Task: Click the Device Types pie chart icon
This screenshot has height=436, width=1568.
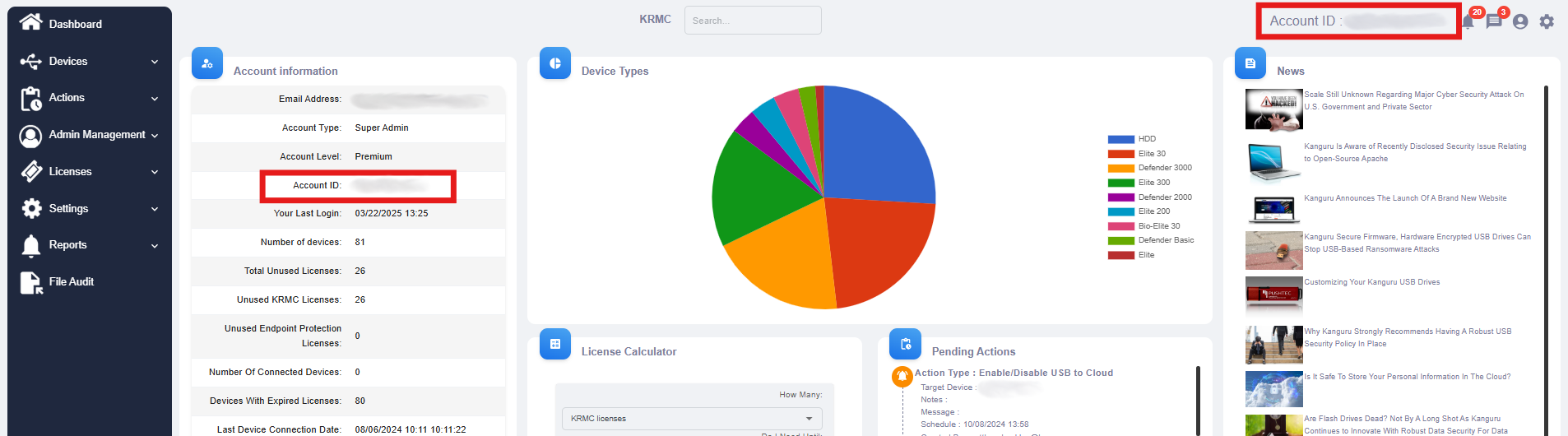Action: tap(555, 63)
